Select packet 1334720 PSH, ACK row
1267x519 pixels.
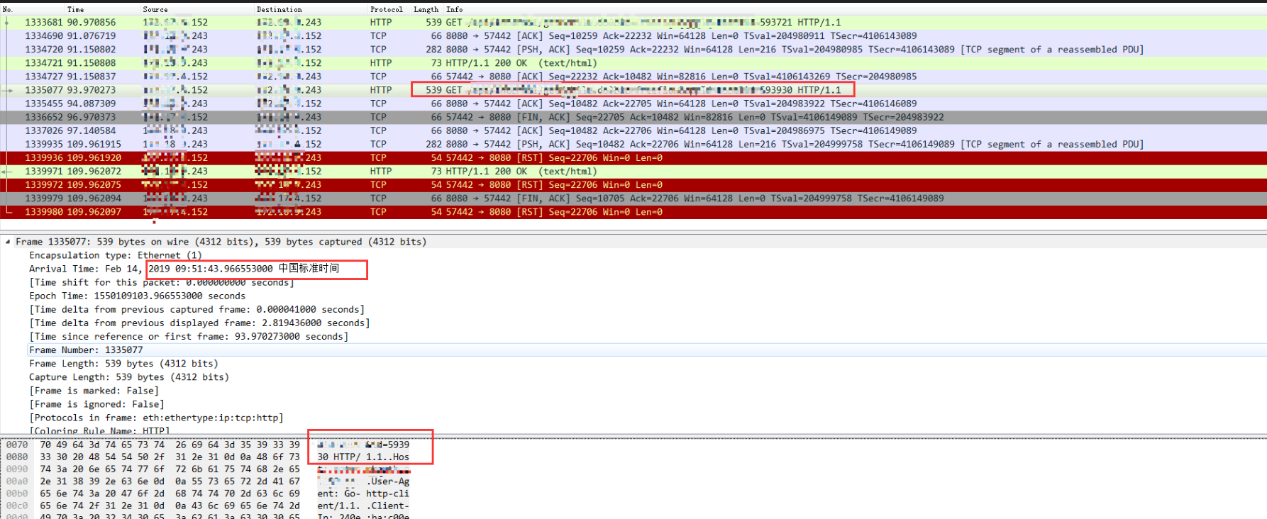[633, 49]
